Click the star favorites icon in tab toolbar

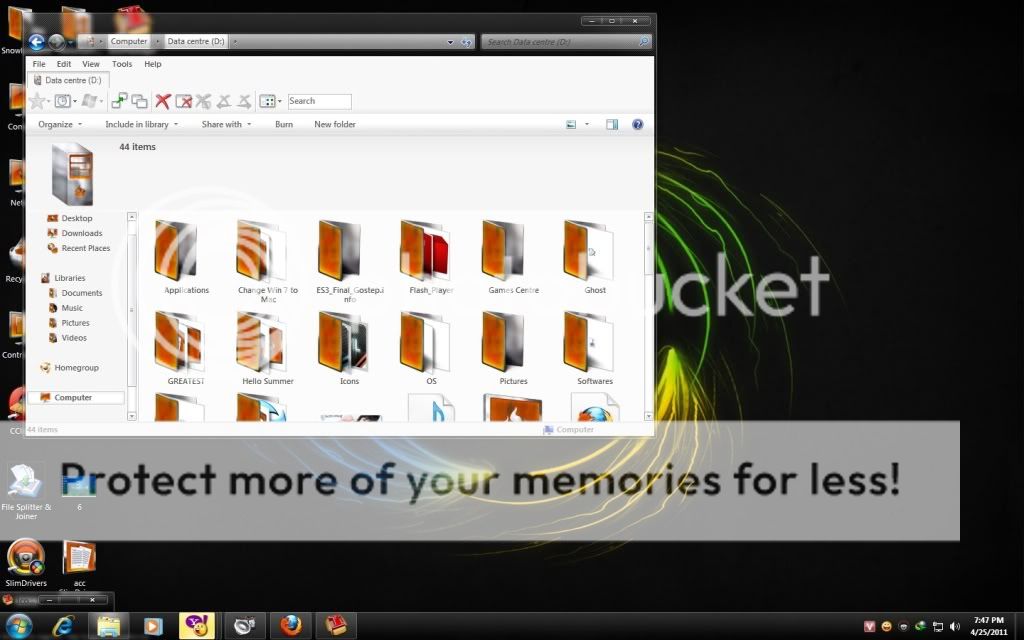[37, 101]
